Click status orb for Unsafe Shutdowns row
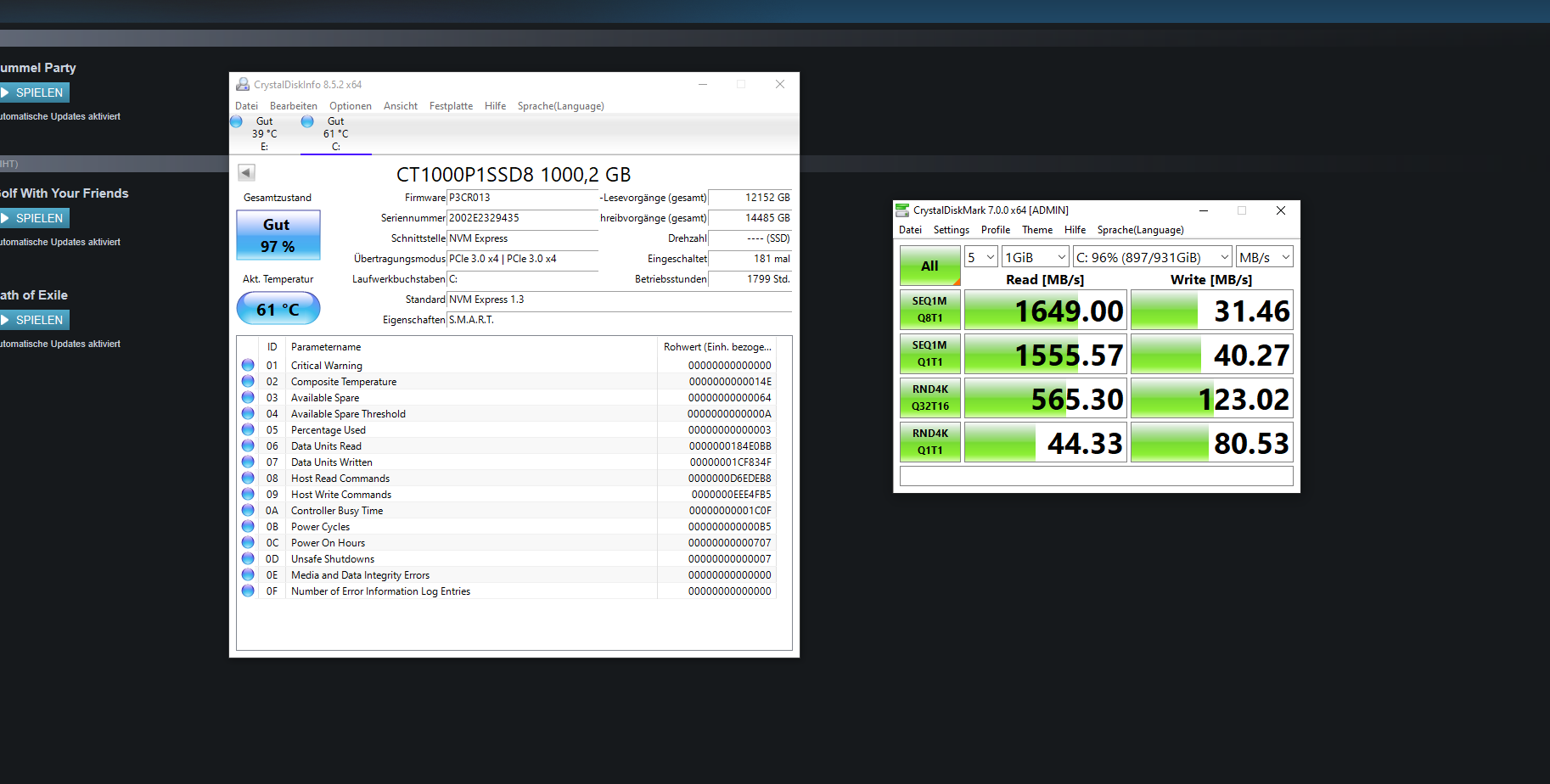1550x784 pixels. [x=248, y=558]
